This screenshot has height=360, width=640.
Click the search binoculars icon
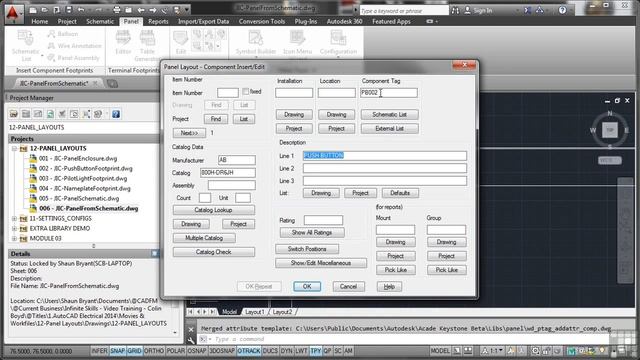click(x=455, y=10)
